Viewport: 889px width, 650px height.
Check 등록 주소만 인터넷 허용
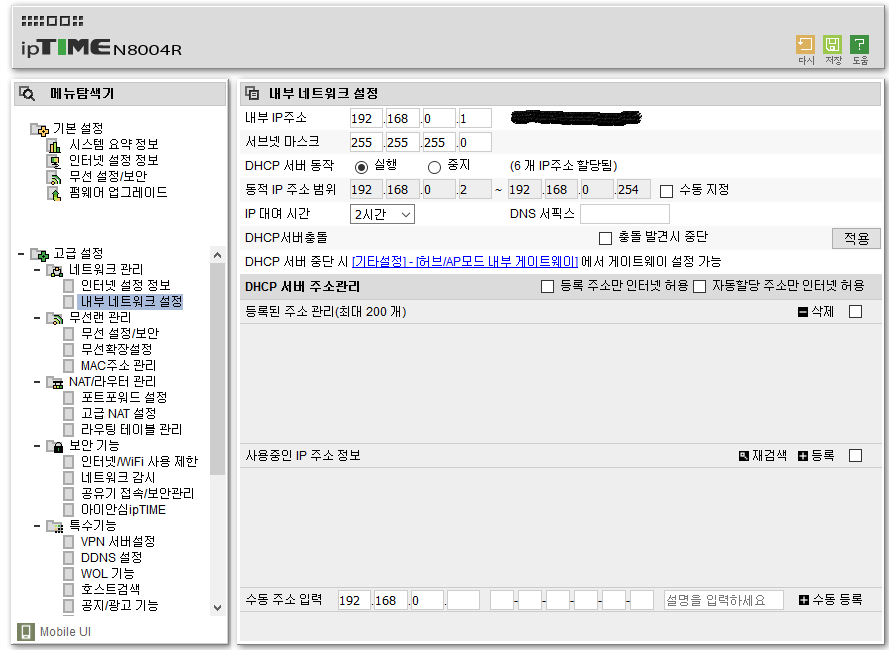pyautogui.click(x=548, y=286)
